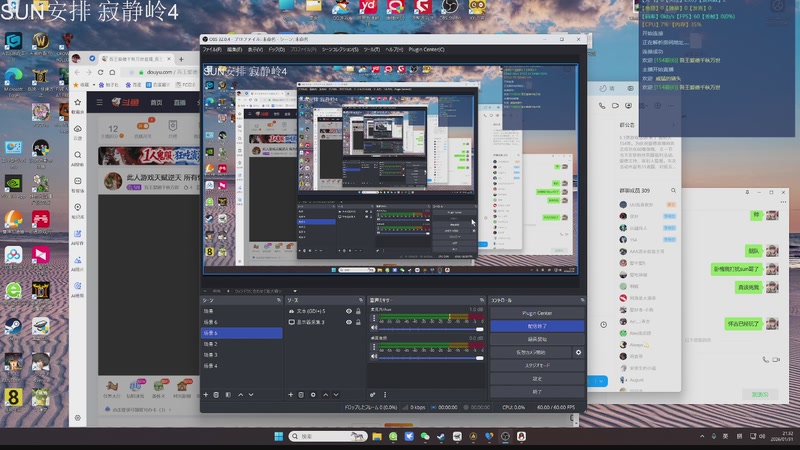Open new tab in browser window
Screen dimensions: 800x450
181,59
